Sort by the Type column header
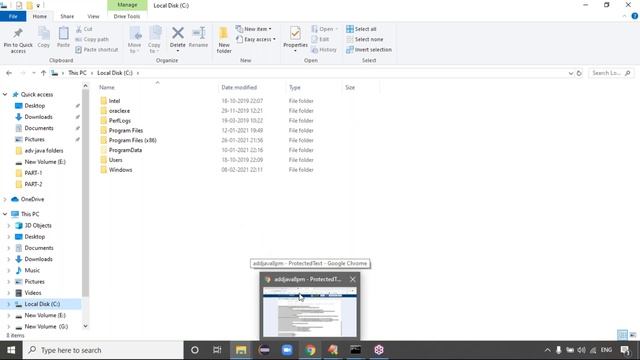640x360 pixels. click(295, 87)
